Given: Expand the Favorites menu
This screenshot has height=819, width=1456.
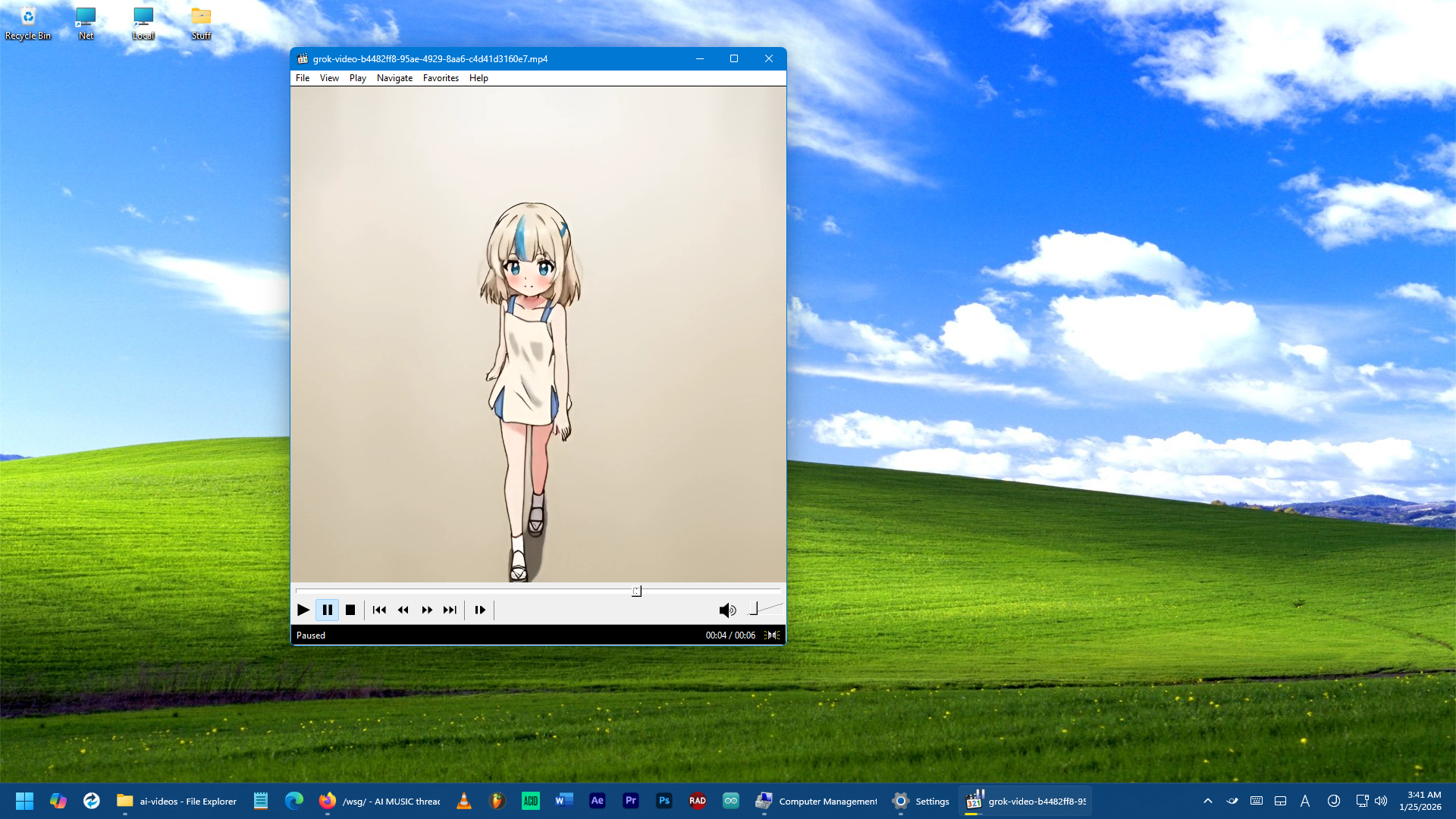Looking at the screenshot, I should coord(441,78).
